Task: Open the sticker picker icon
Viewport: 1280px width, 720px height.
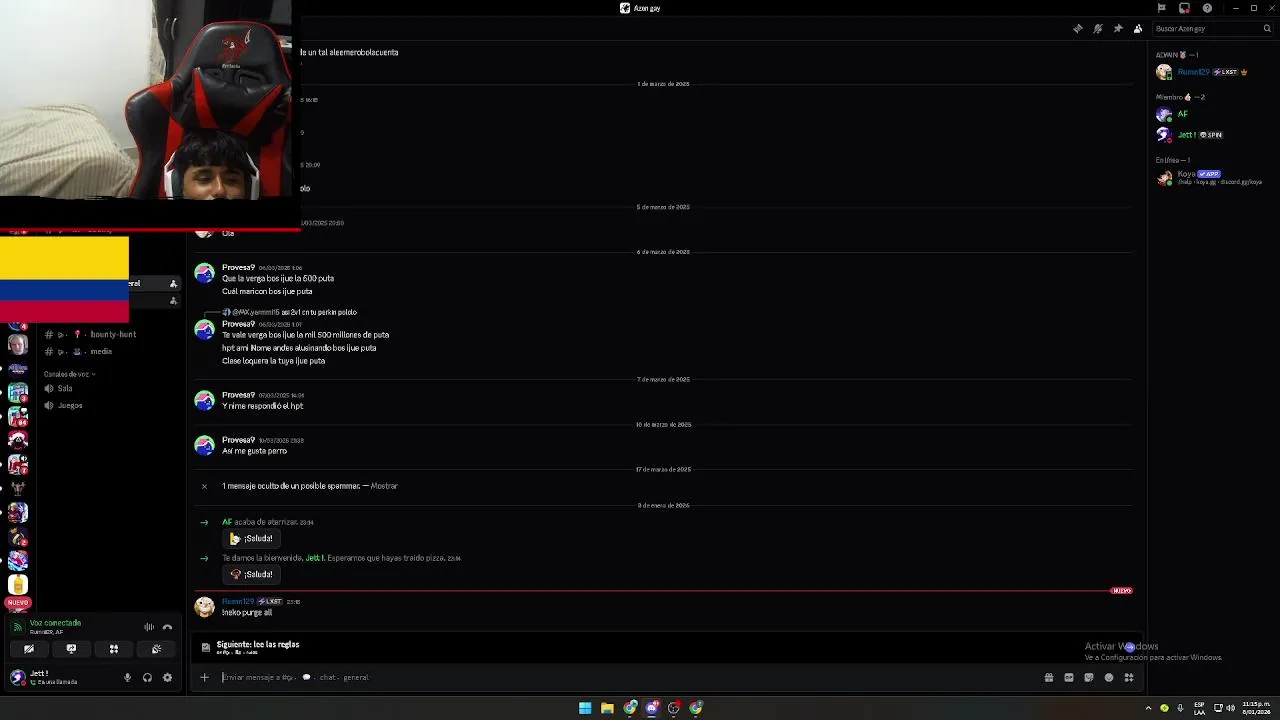Action: [x=1088, y=678]
